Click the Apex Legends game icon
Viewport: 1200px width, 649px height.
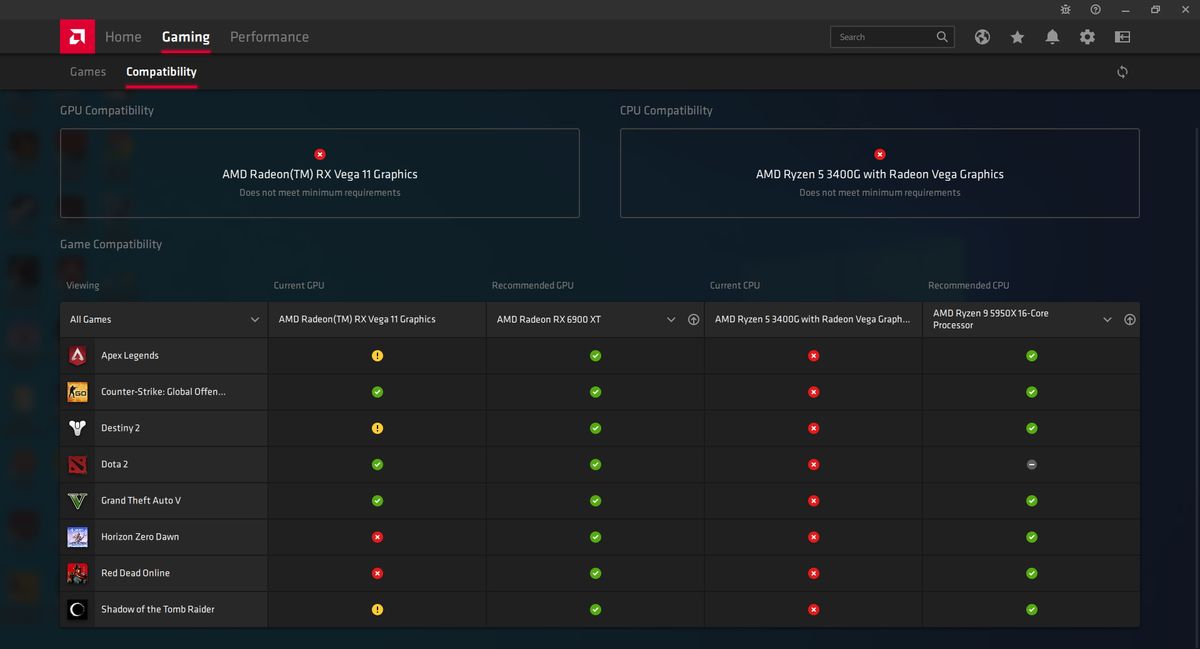pos(77,355)
